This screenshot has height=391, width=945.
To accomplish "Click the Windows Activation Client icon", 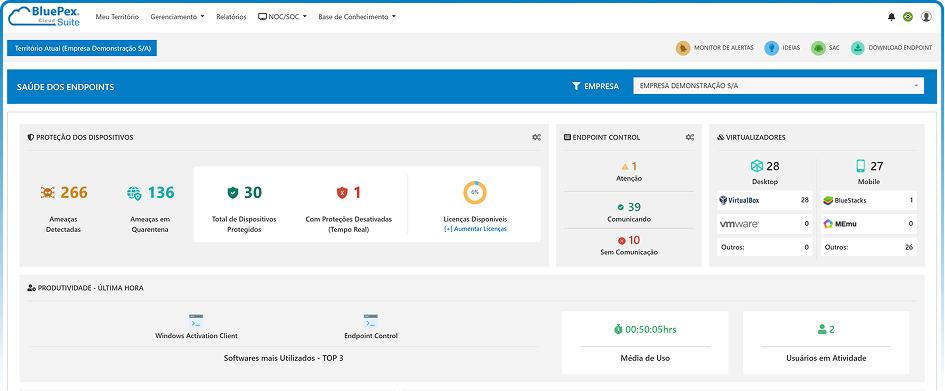I will (196, 320).
